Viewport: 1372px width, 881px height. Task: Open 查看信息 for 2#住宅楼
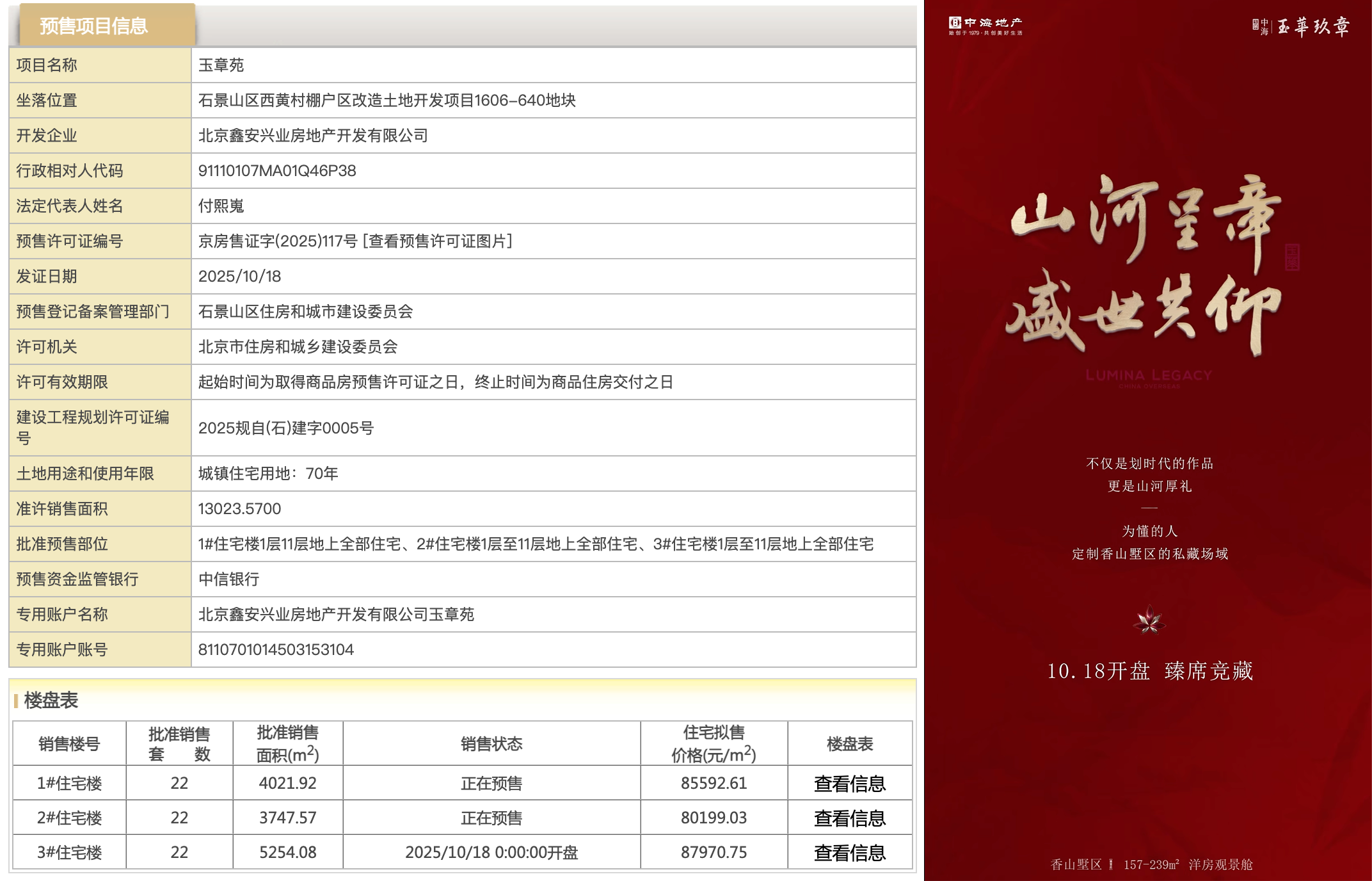point(849,818)
